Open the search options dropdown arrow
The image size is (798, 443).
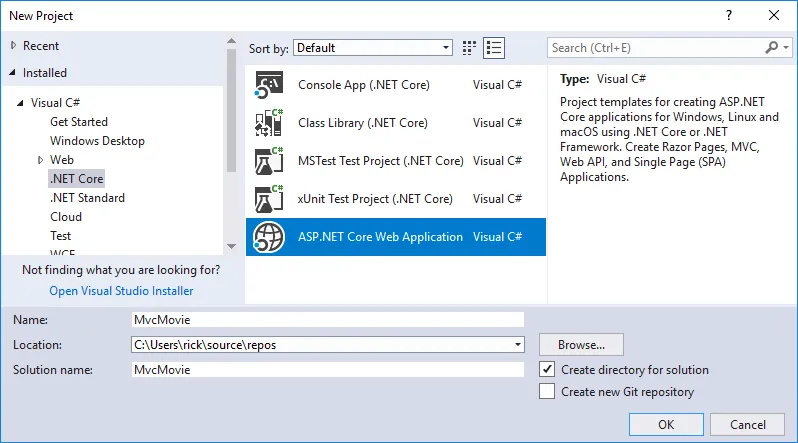click(x=786, y=47)
